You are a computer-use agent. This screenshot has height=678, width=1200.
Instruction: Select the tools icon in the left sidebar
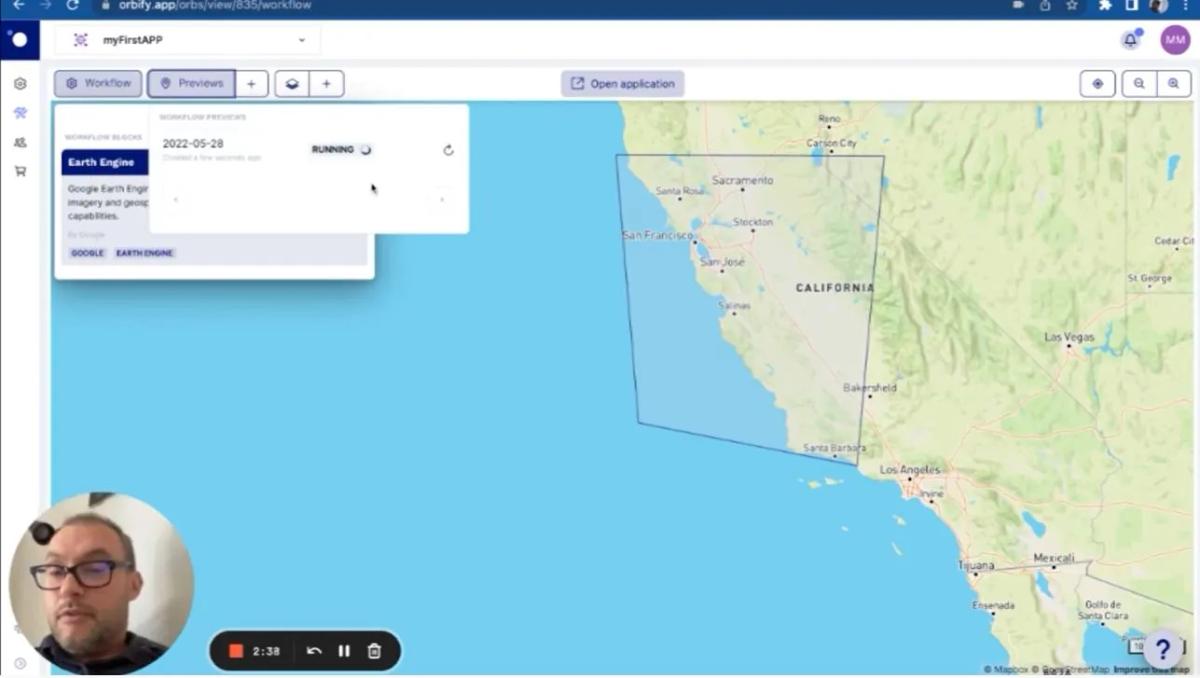[20, 113]
